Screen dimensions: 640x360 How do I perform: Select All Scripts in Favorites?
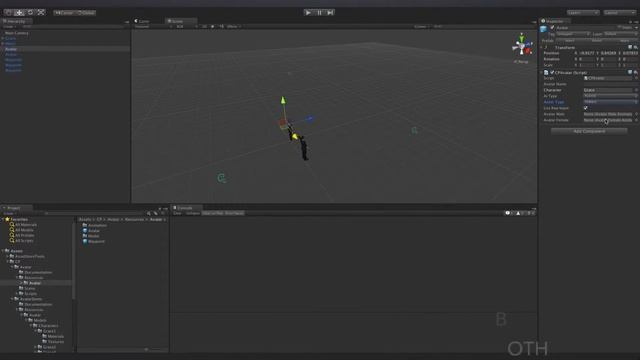[24, 241]
